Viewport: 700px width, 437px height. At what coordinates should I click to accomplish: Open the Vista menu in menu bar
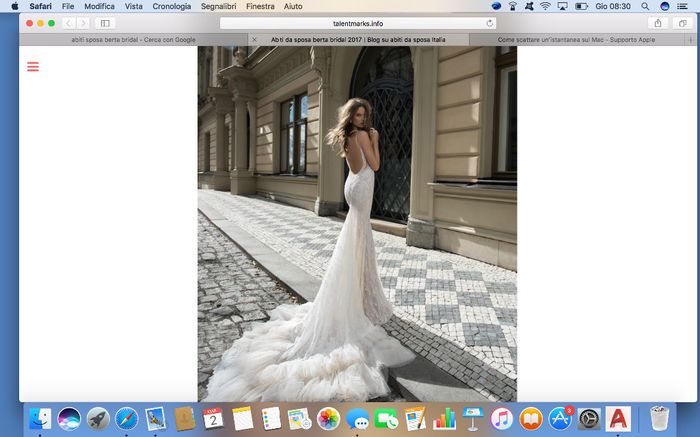[133, 6]
